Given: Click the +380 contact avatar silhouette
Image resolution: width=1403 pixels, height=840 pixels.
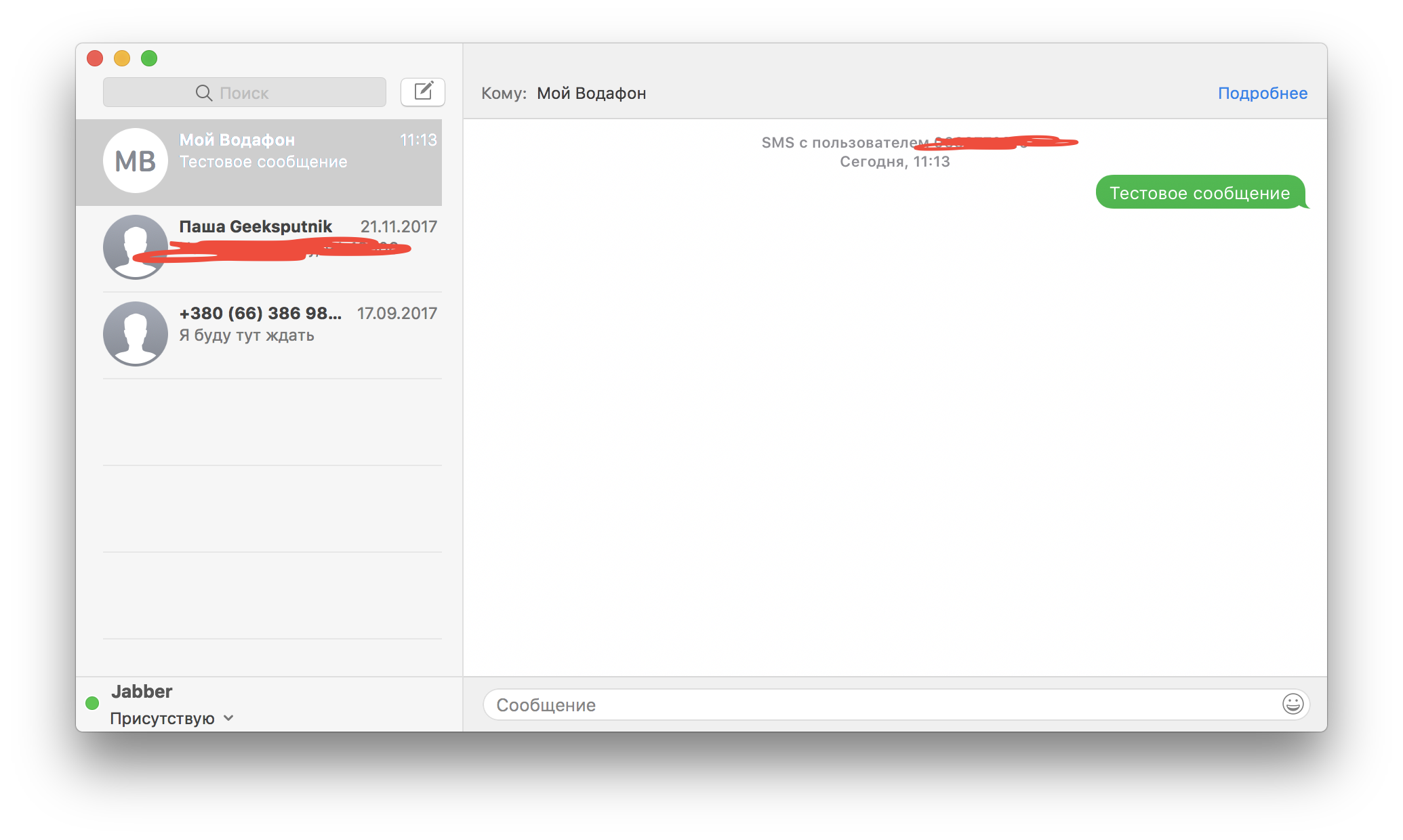Looking at the screenshot, I should [136, 334].
